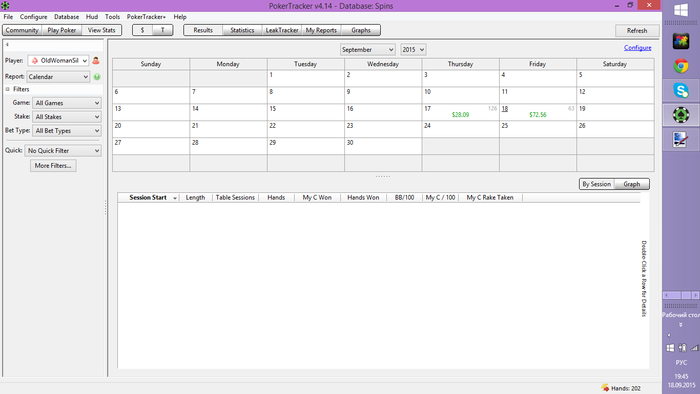Select September 17 showing $28.09
This screenshot has height=394, width=700.
click(460, 112)
